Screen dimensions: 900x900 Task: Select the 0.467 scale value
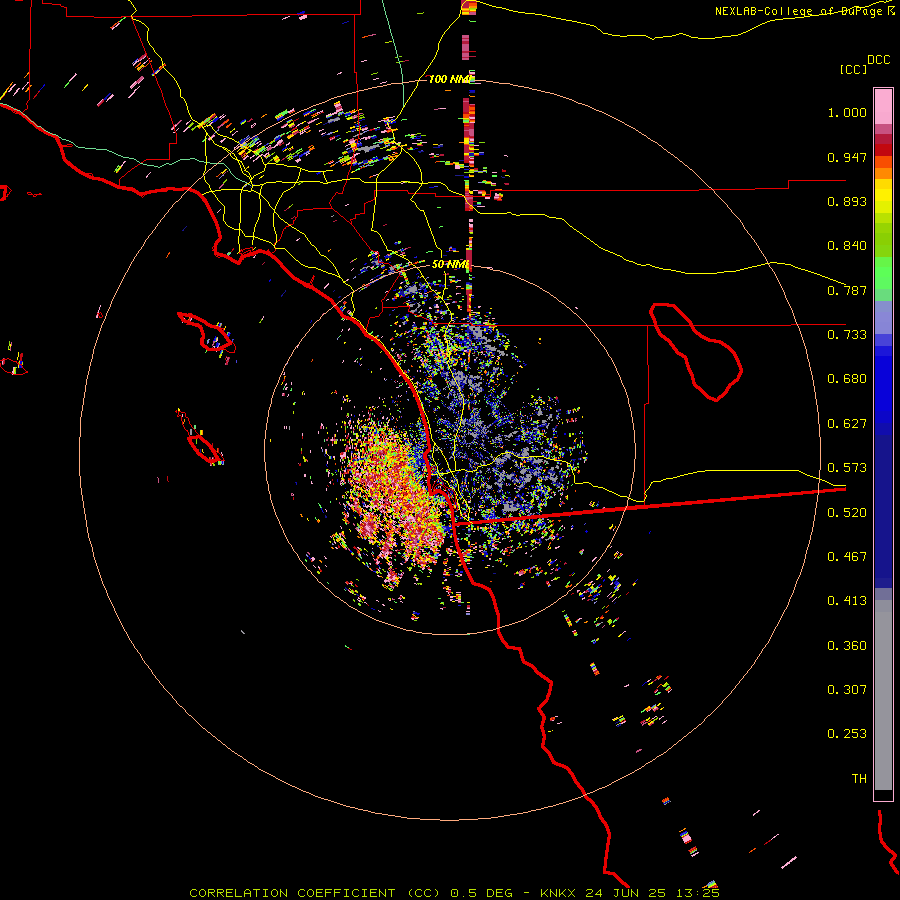(847, 557)
